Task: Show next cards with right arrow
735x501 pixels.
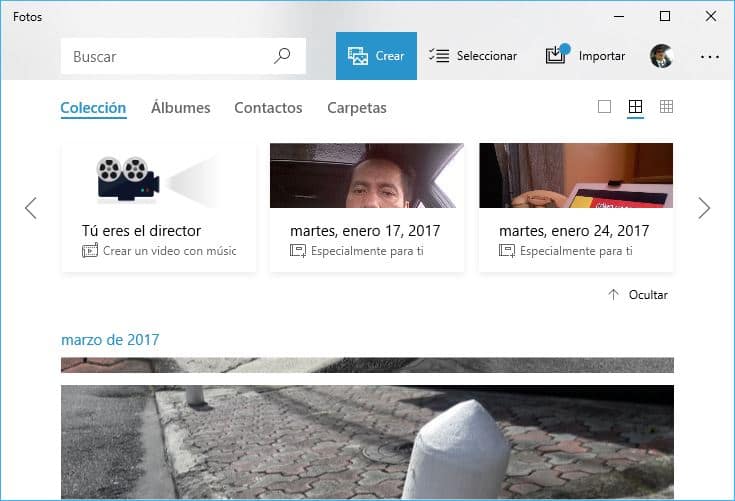Action: 704,208
